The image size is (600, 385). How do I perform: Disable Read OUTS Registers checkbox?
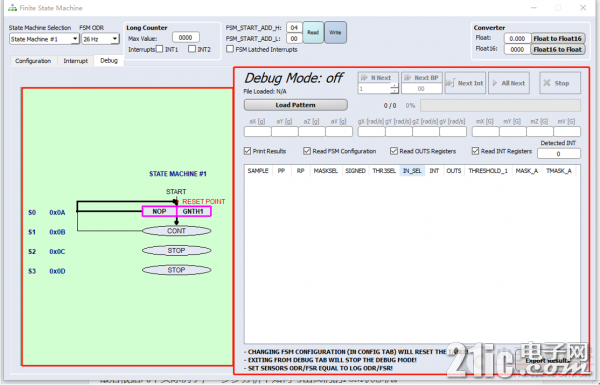point(394,151)
